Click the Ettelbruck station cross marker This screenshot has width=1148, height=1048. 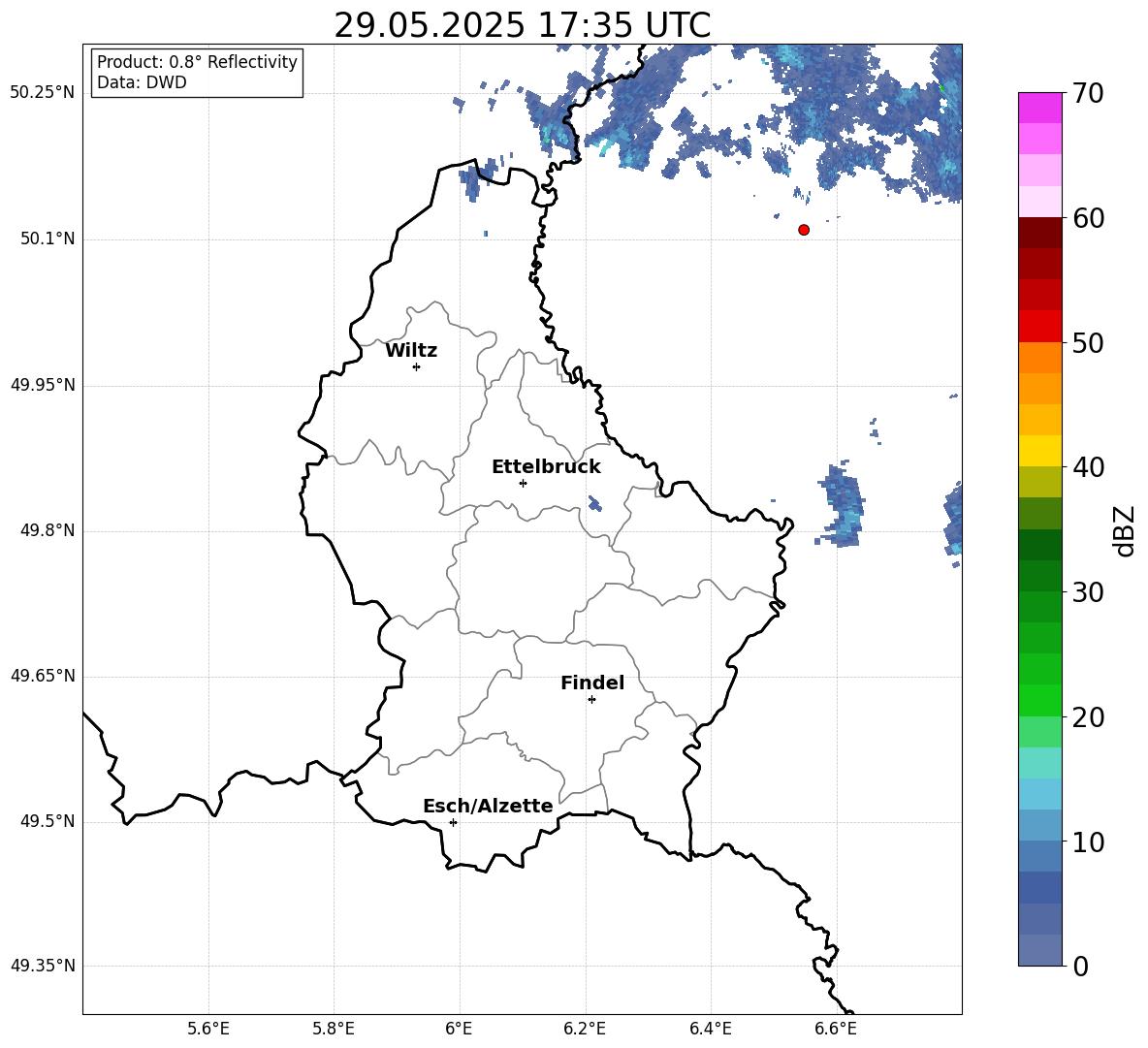tap(523, 483)
